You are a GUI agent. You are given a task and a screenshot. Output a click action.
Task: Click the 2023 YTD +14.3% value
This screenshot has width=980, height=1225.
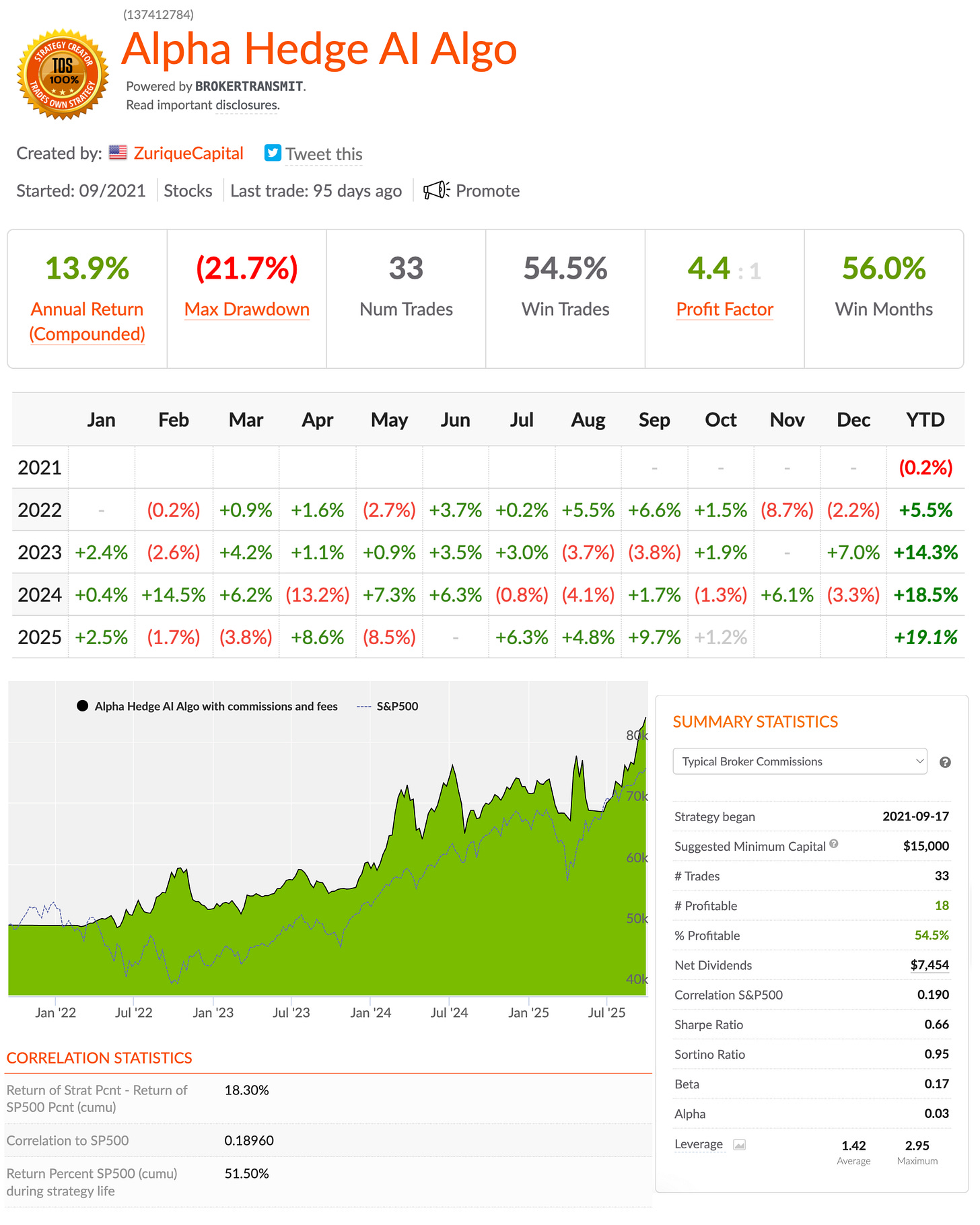[925, 553]
